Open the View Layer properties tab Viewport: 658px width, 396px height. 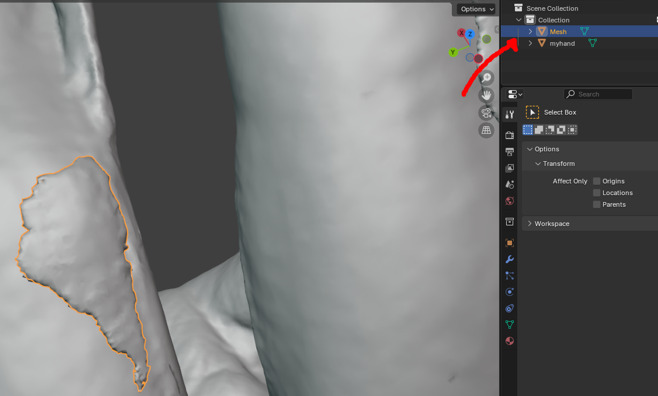pyautogui.click(x=509, y=168)
